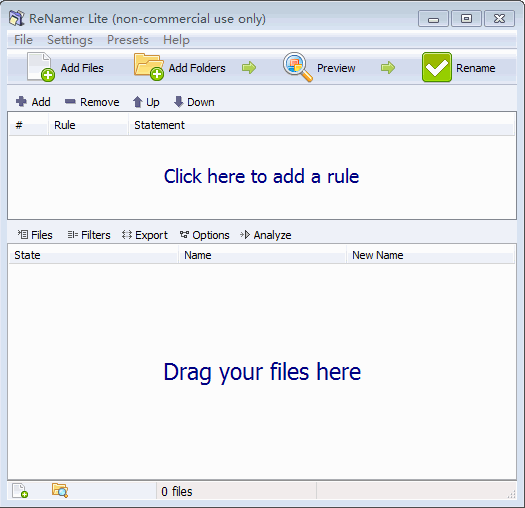Open the Analyze tool
The height and width of the screenshot is (508, 525).
tap(266, 235)
